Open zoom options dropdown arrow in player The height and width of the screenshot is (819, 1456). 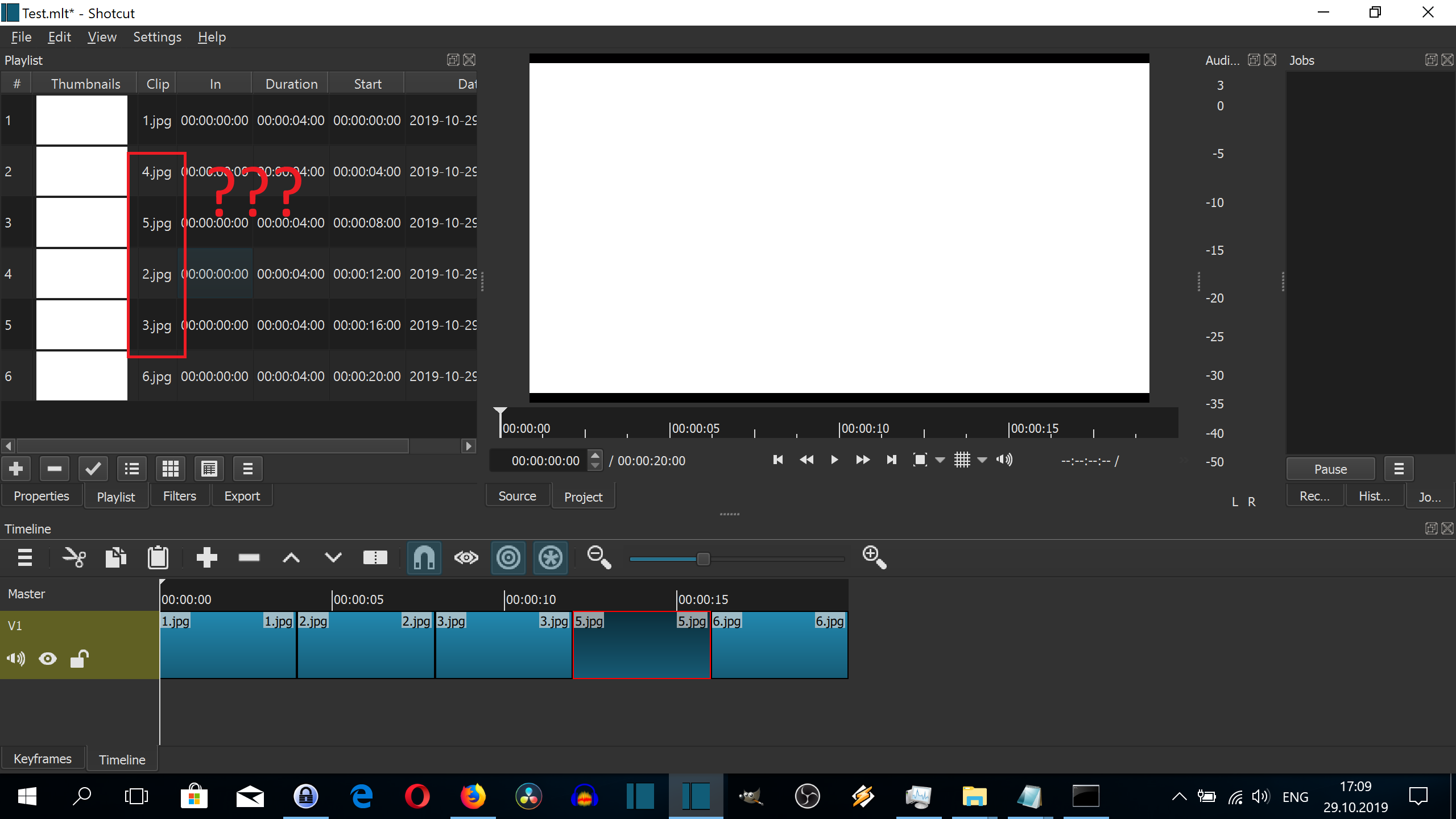point(940,460)
